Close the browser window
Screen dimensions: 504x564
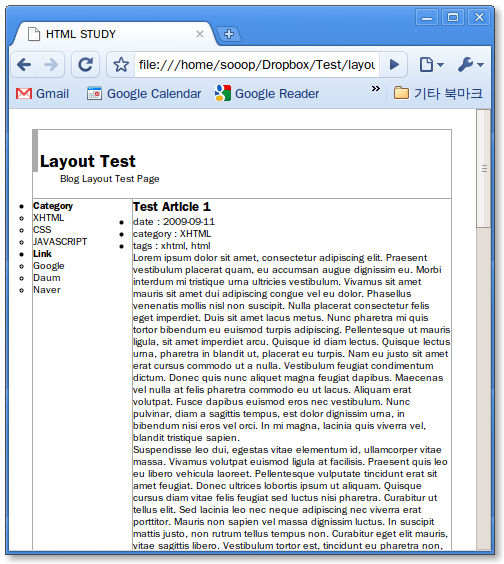coord(479,17)
